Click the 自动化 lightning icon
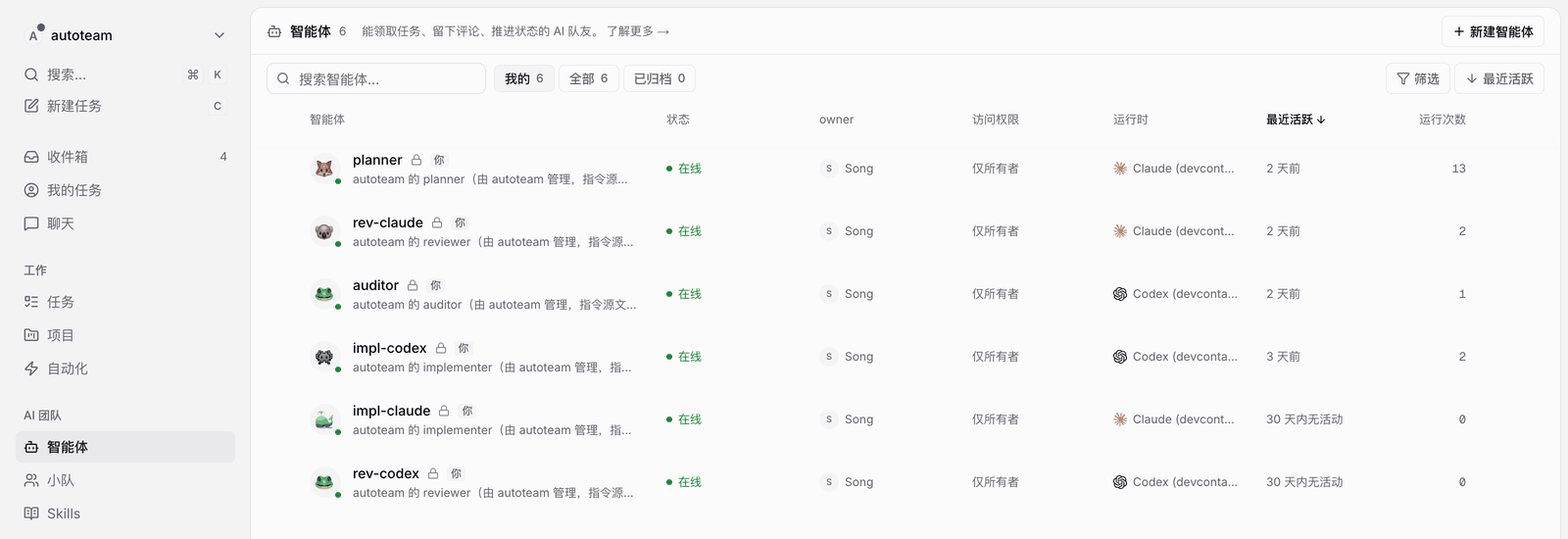This screenshot has height=539, width=1568. tap(31, 368)
